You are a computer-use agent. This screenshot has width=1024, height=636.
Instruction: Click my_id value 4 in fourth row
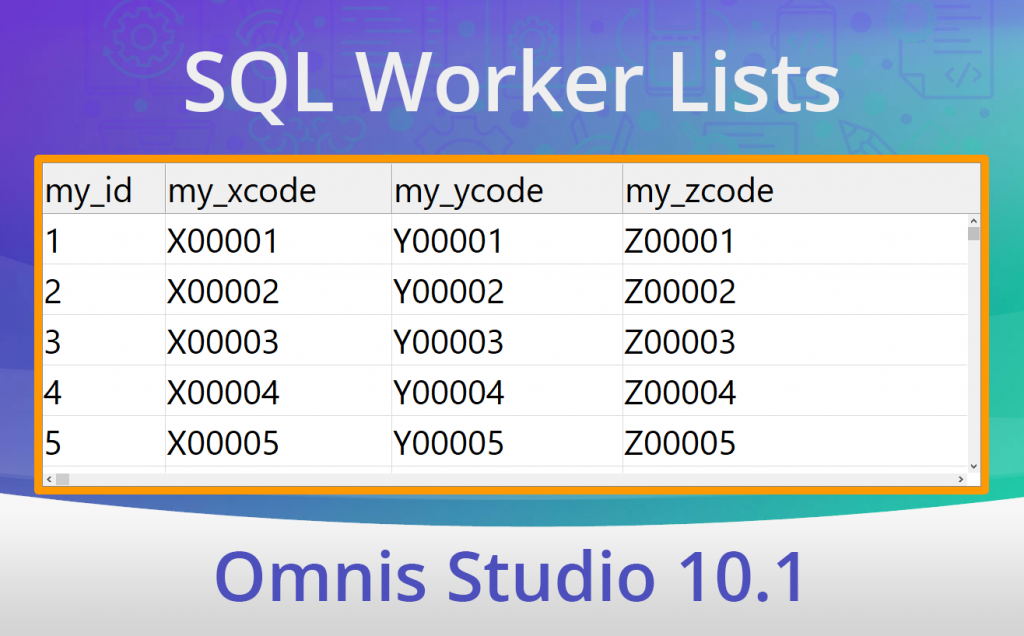click(104, 391)
